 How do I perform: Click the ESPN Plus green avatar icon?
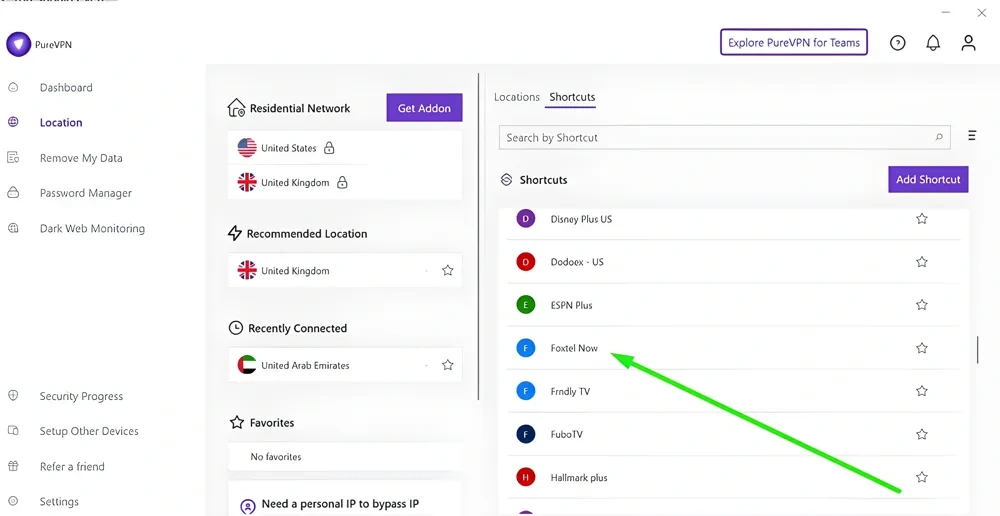tap(526, 305)
